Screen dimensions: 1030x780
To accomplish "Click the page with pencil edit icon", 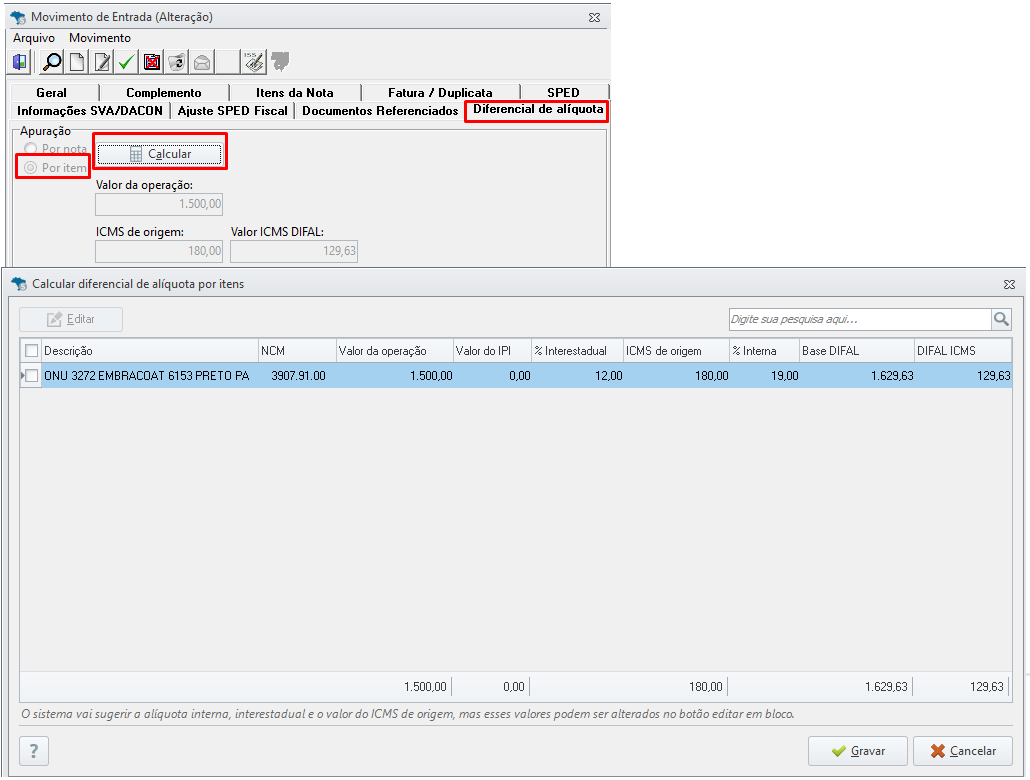I will (102, 62).
